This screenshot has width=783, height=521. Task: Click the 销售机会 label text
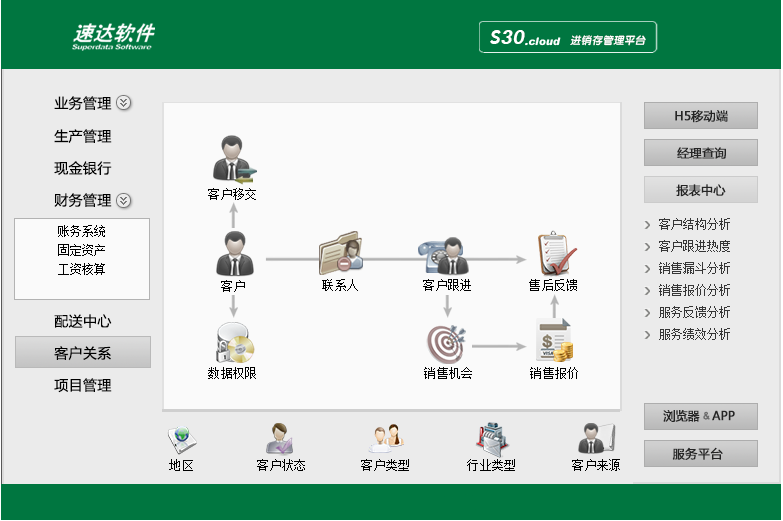448,373
